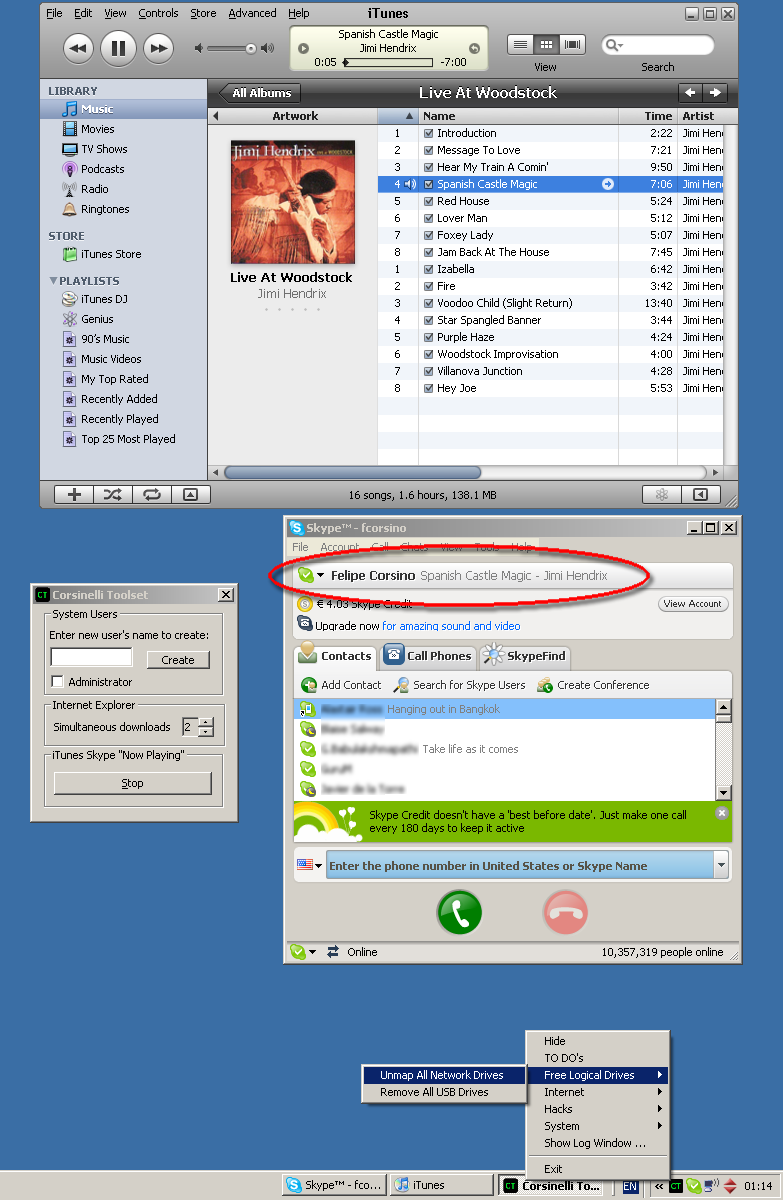This screenshot has height=1200, width=783.
Task: Collapse the PLAYLISTS section
Action: (54, 281)
